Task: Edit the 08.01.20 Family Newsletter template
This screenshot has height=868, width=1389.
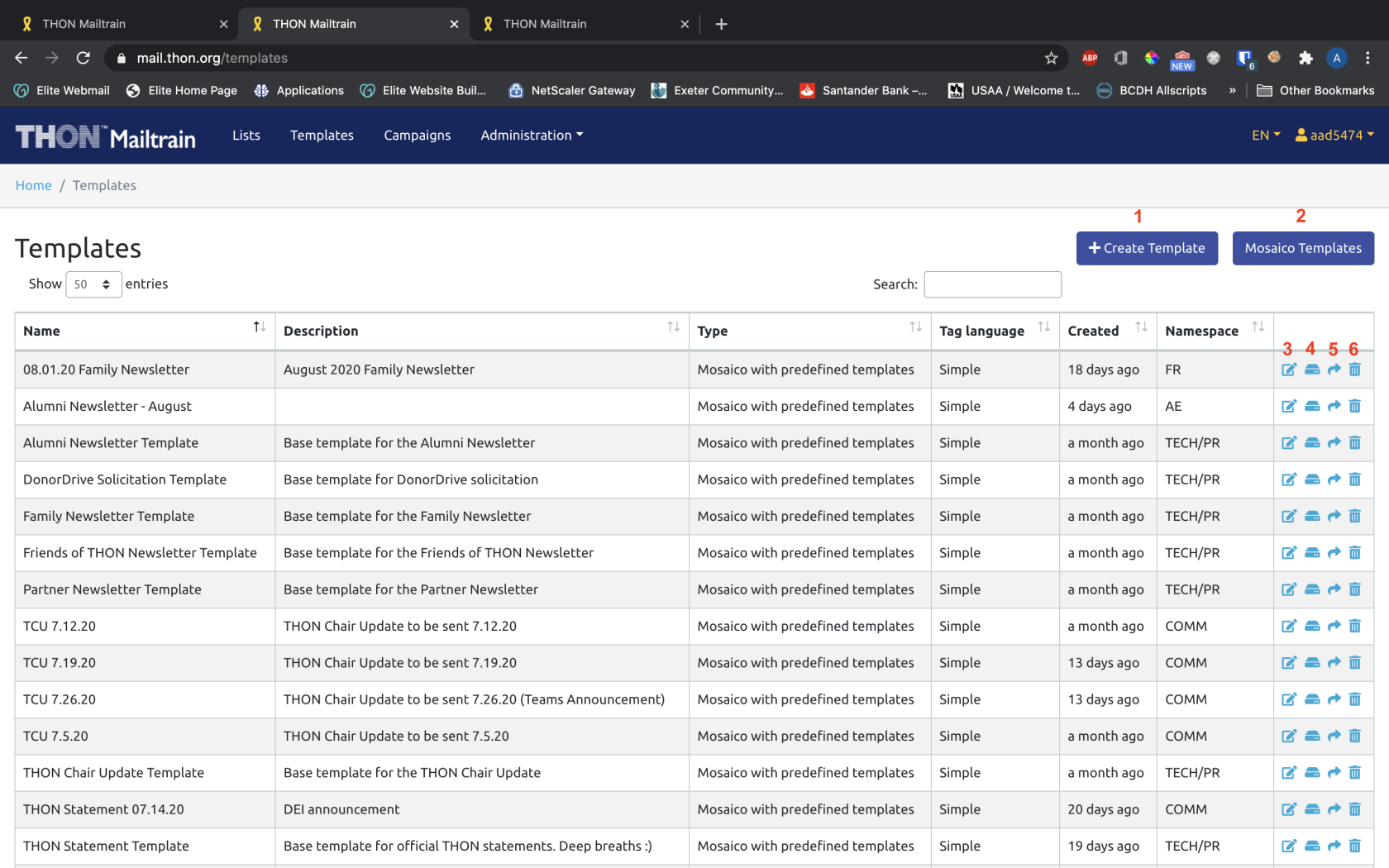Action: 1289,370
